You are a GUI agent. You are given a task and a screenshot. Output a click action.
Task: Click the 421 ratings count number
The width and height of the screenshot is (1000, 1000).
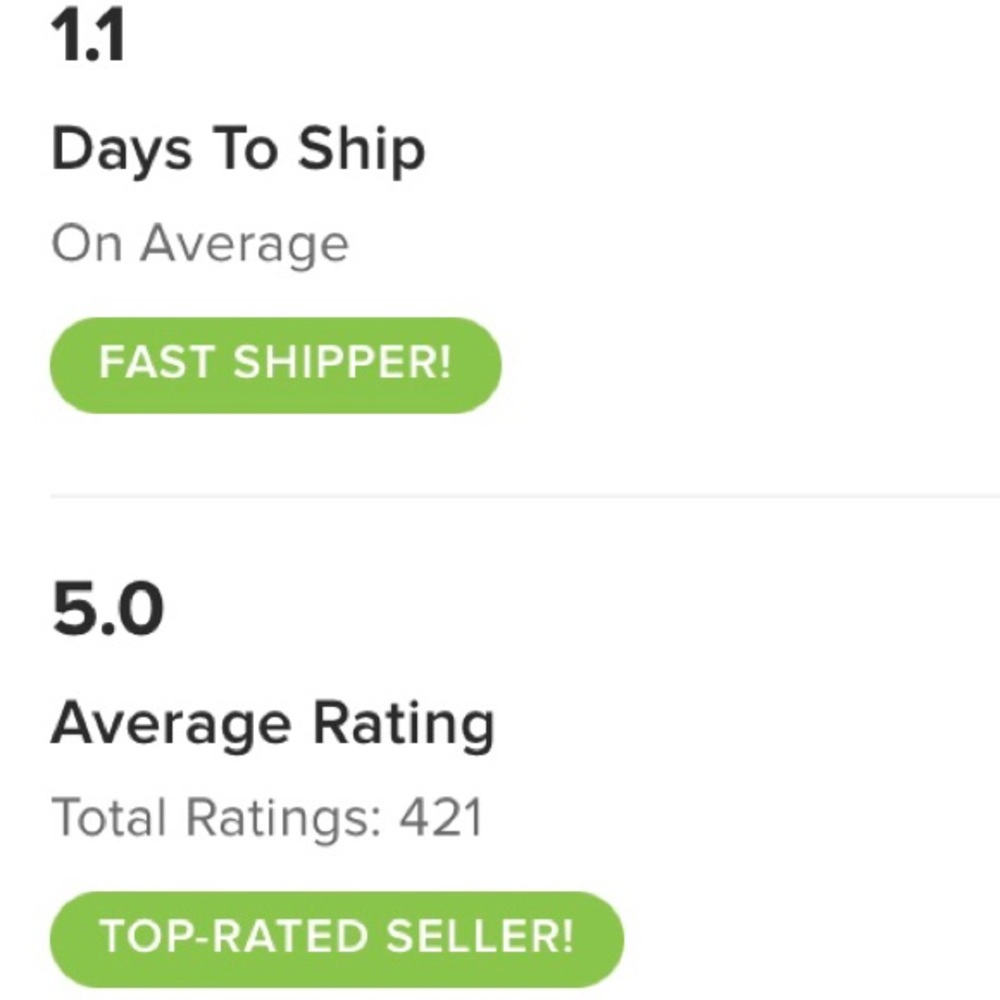point(441,818)
